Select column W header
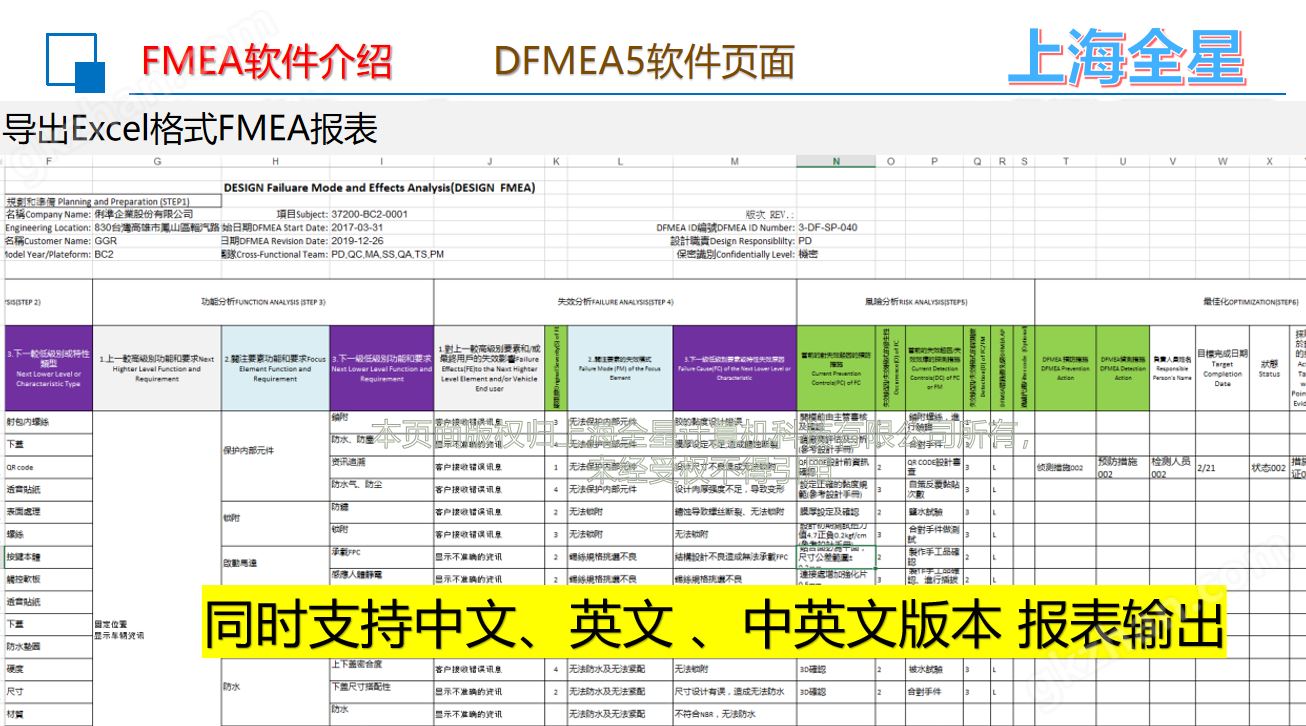Image resolution: width=1306 pixels, height=726 pixels. pyautogui.click(x=1222, y=161)
